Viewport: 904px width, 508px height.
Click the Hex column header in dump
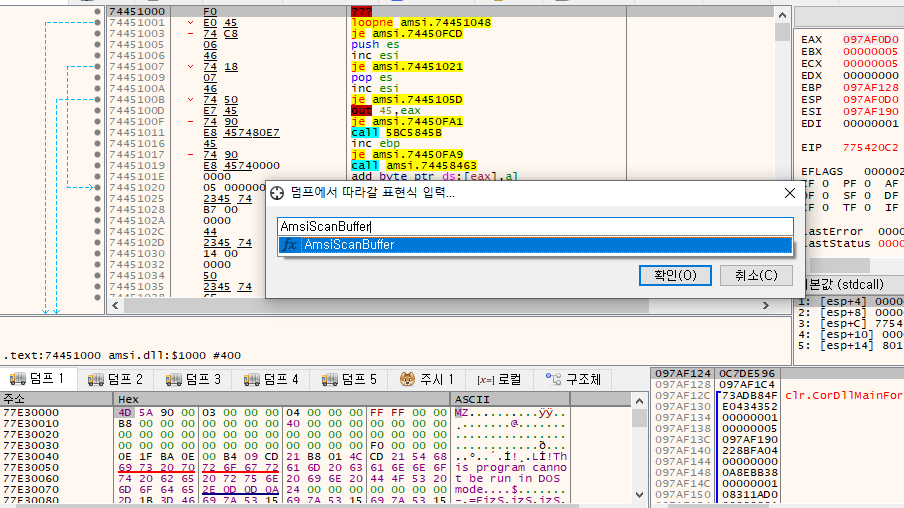[281, 399]
